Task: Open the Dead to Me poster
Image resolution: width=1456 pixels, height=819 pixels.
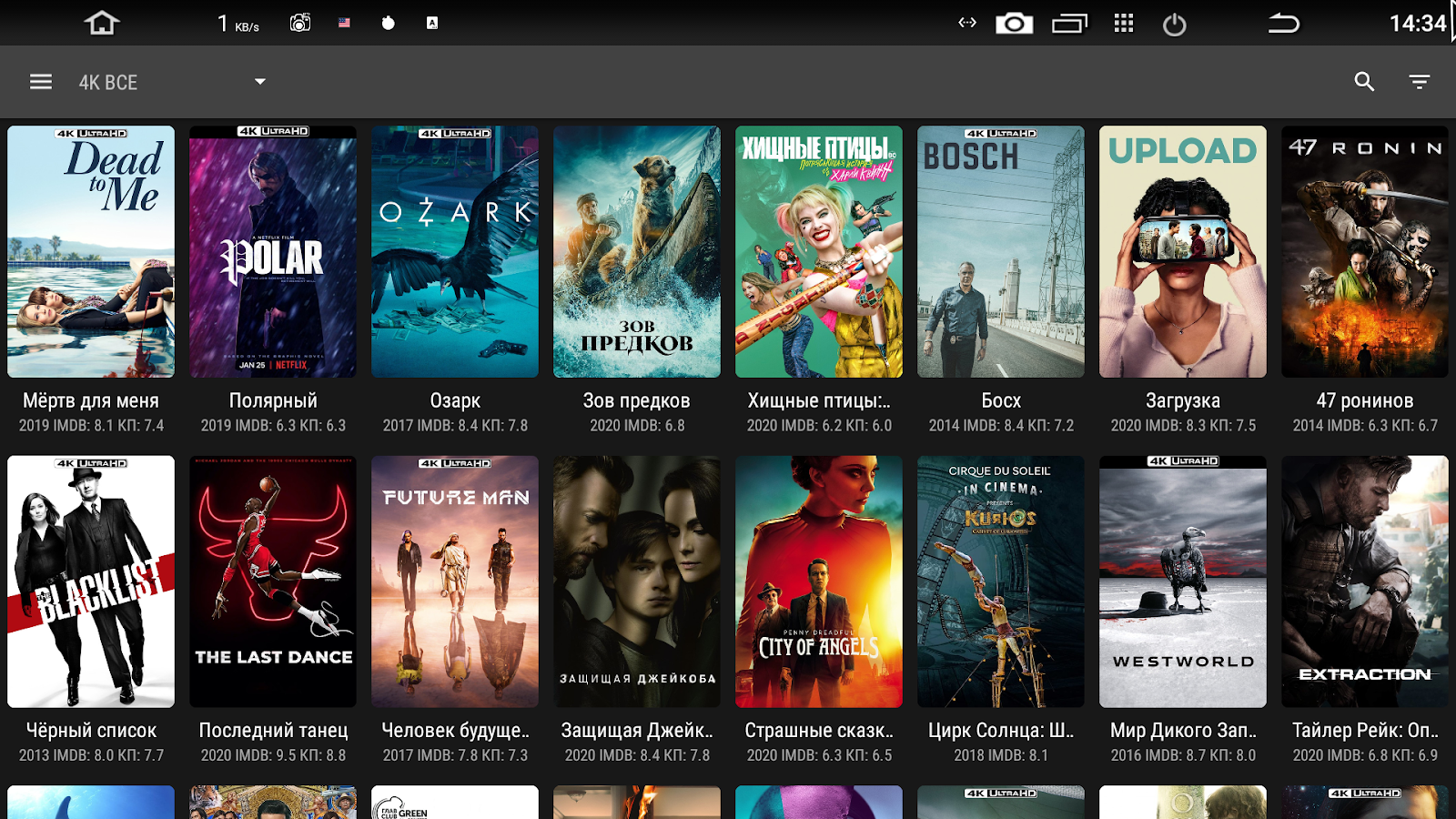Action: (x=91, y=252)
